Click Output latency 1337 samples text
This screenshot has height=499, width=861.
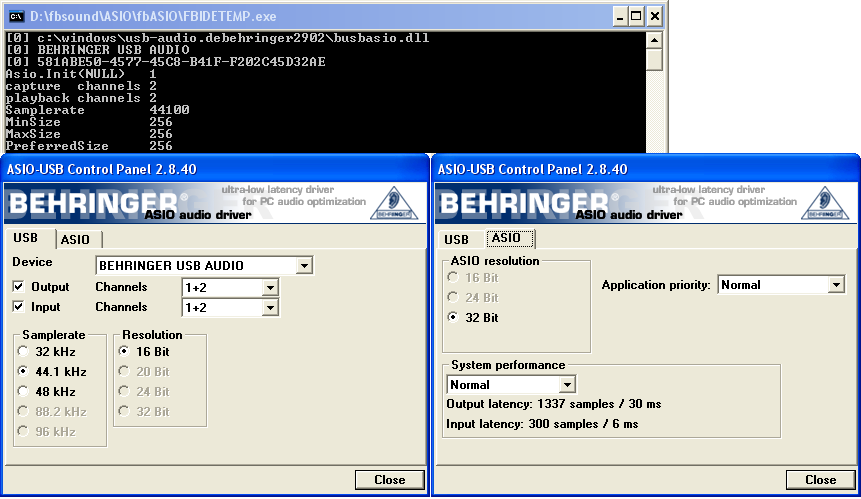point(554,404)
